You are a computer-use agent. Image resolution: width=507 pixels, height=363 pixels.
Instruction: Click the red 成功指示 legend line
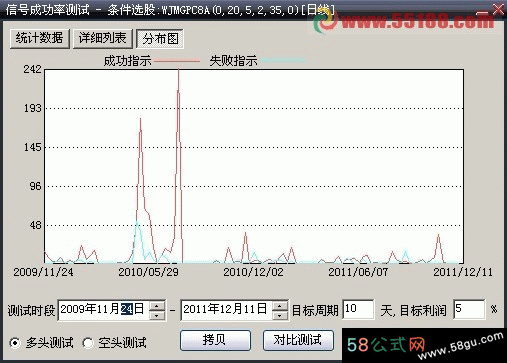coord(177,61)
